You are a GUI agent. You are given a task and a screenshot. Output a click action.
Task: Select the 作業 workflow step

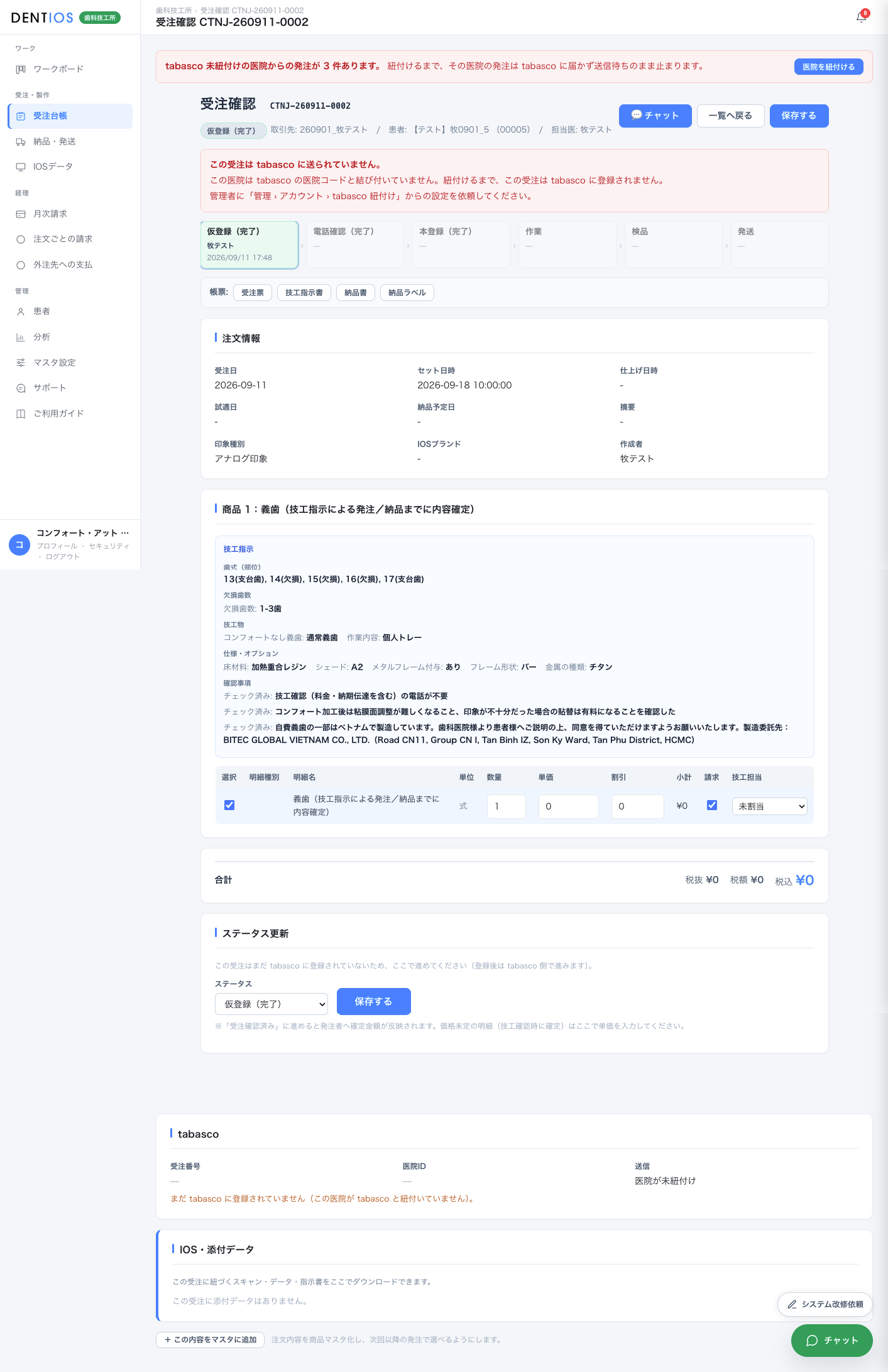coord(567,244)
